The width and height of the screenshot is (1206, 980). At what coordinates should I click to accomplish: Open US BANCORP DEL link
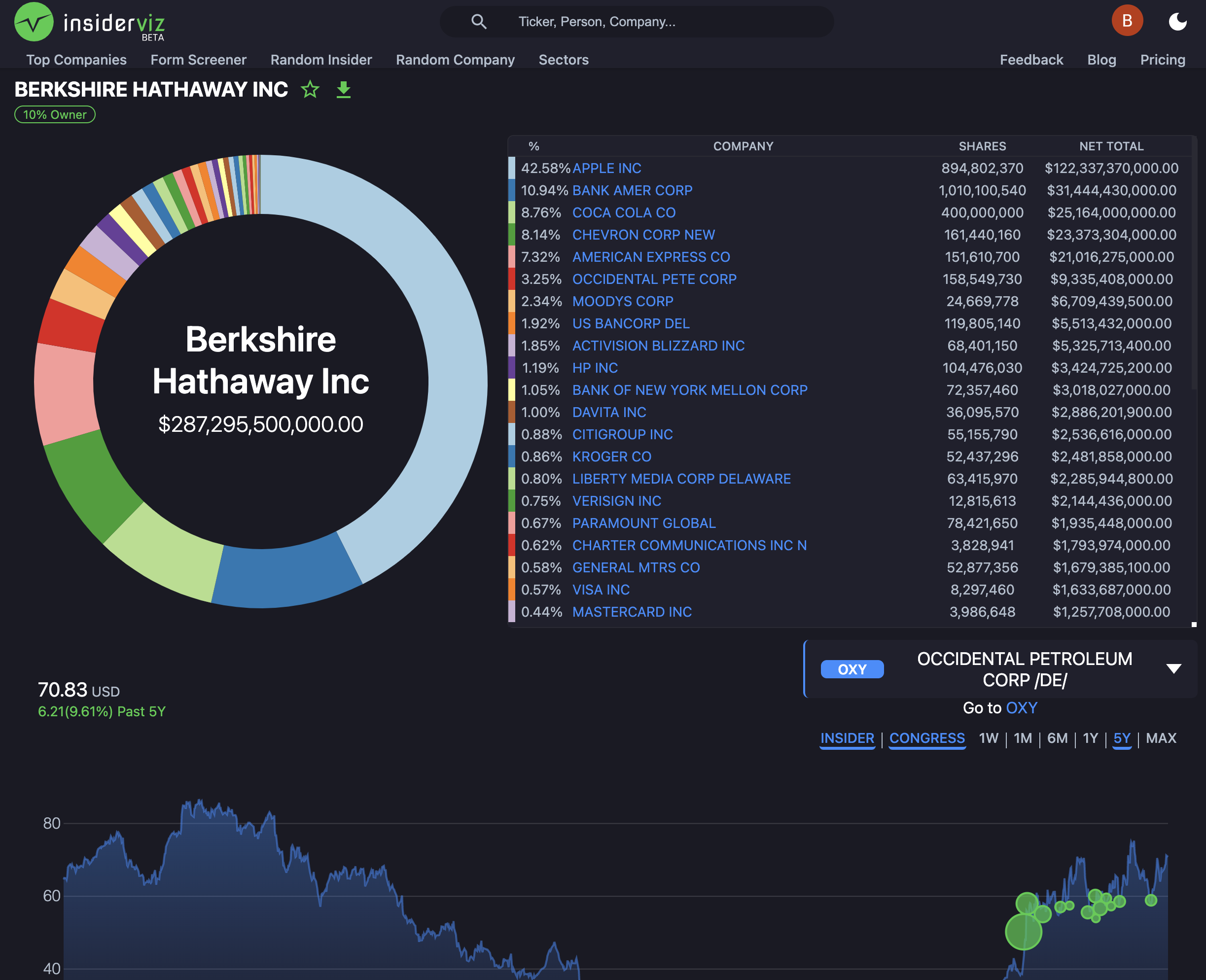(631, 323)
